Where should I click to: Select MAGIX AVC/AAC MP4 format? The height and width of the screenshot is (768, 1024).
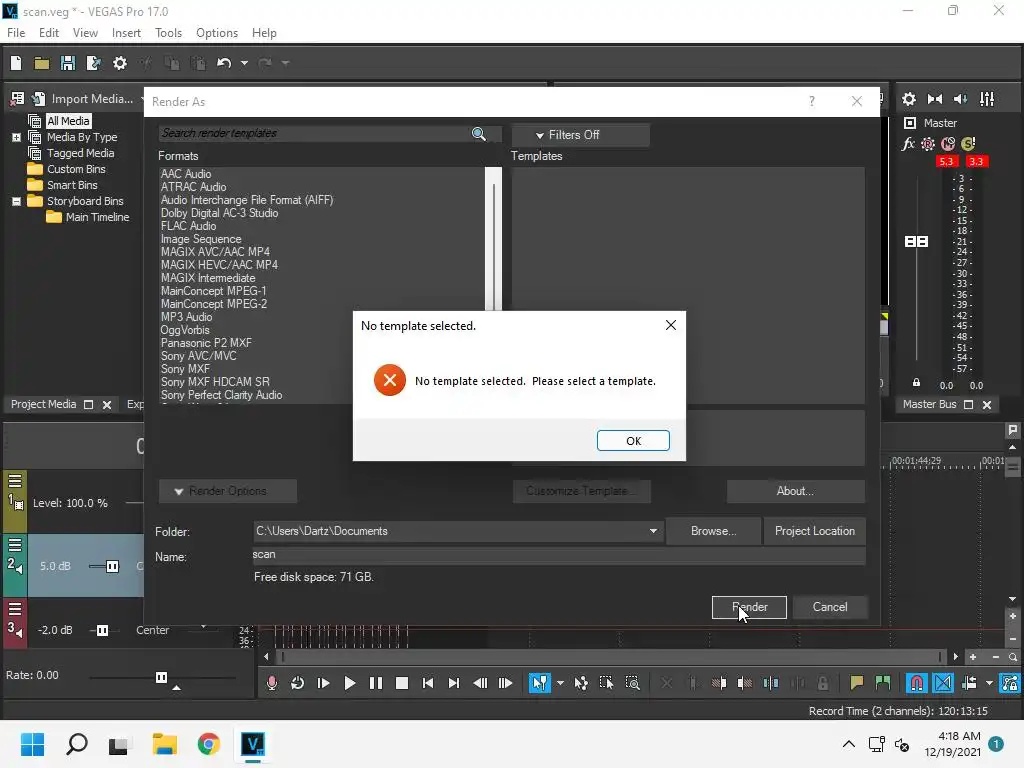[x=215, y=252]
